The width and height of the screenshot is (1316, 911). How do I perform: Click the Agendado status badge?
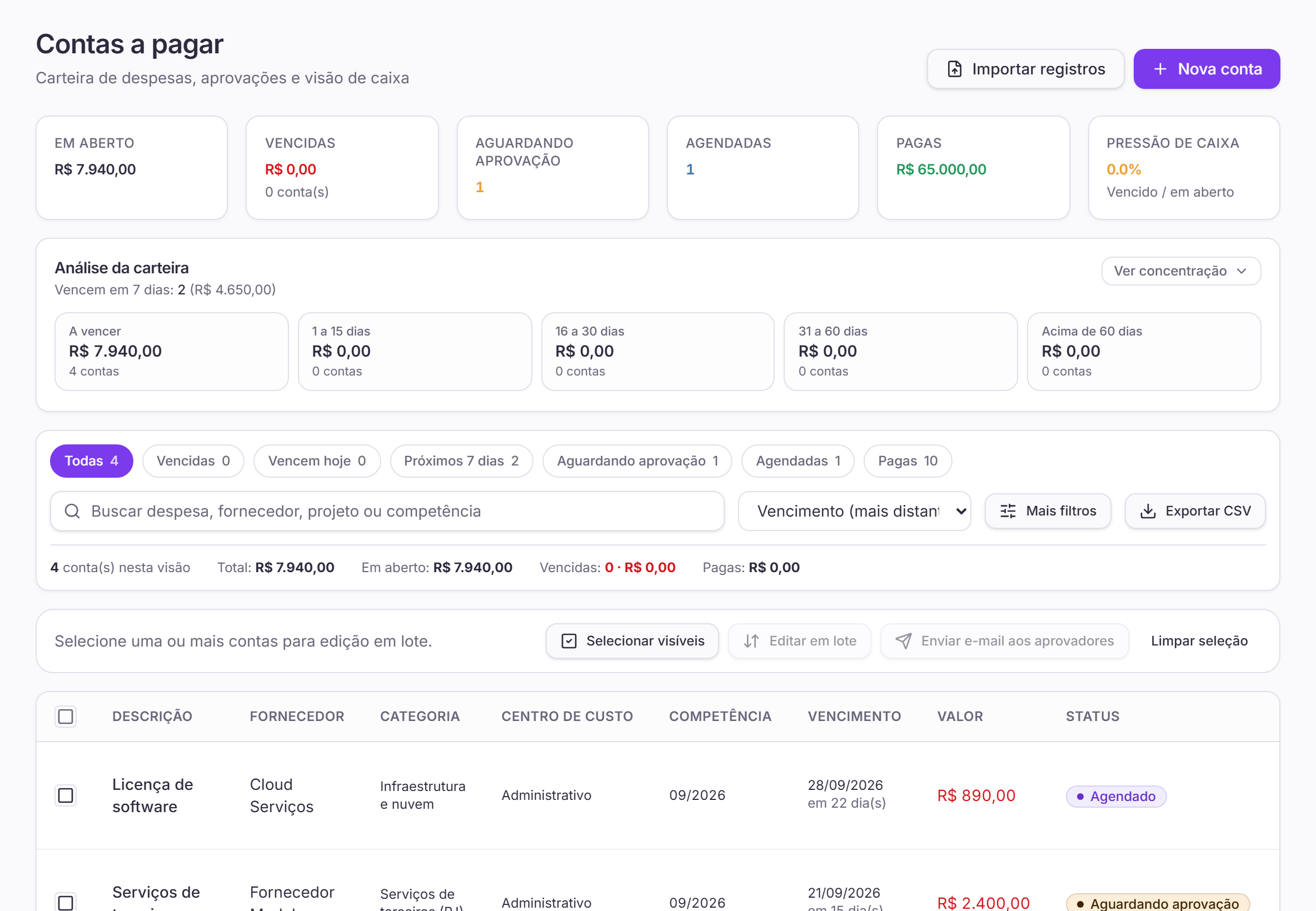pos(1115,796)
